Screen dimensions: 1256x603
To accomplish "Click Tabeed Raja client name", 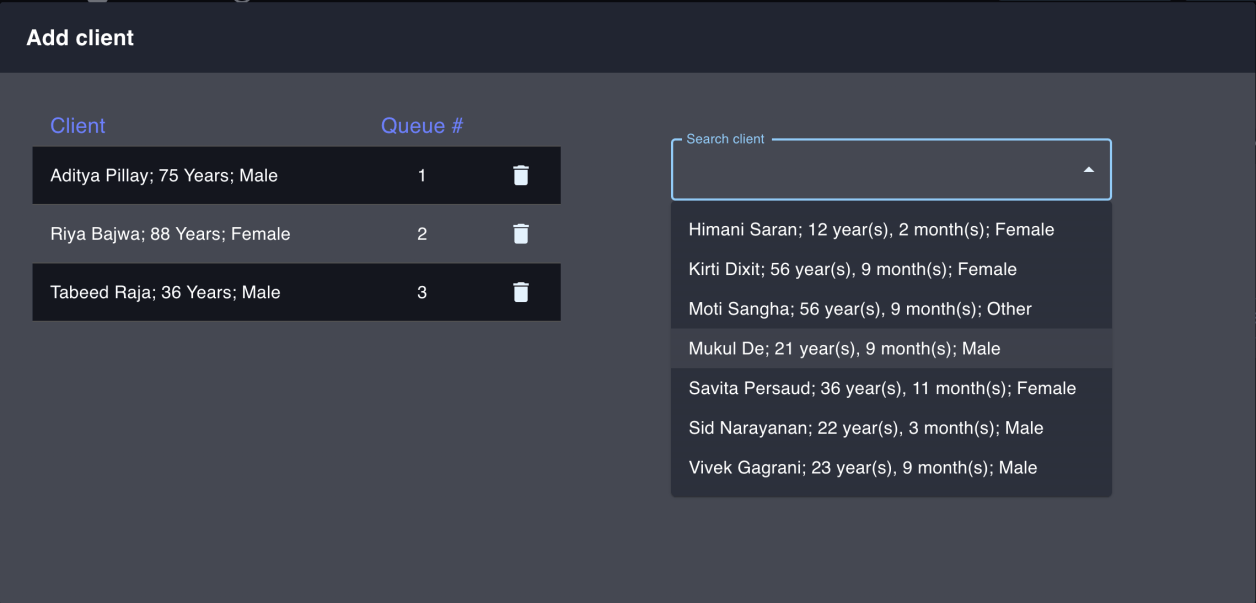I will click(165, 292).
